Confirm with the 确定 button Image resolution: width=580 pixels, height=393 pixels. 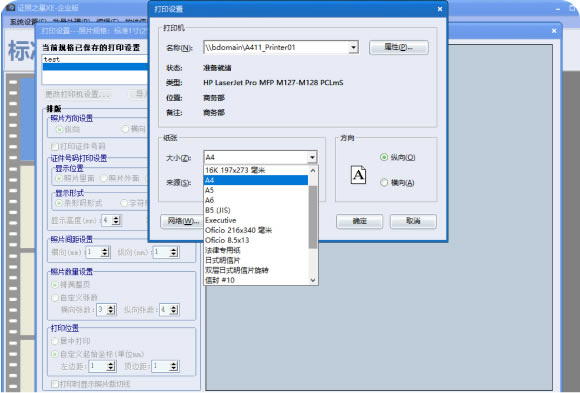[x=359, y=221]
